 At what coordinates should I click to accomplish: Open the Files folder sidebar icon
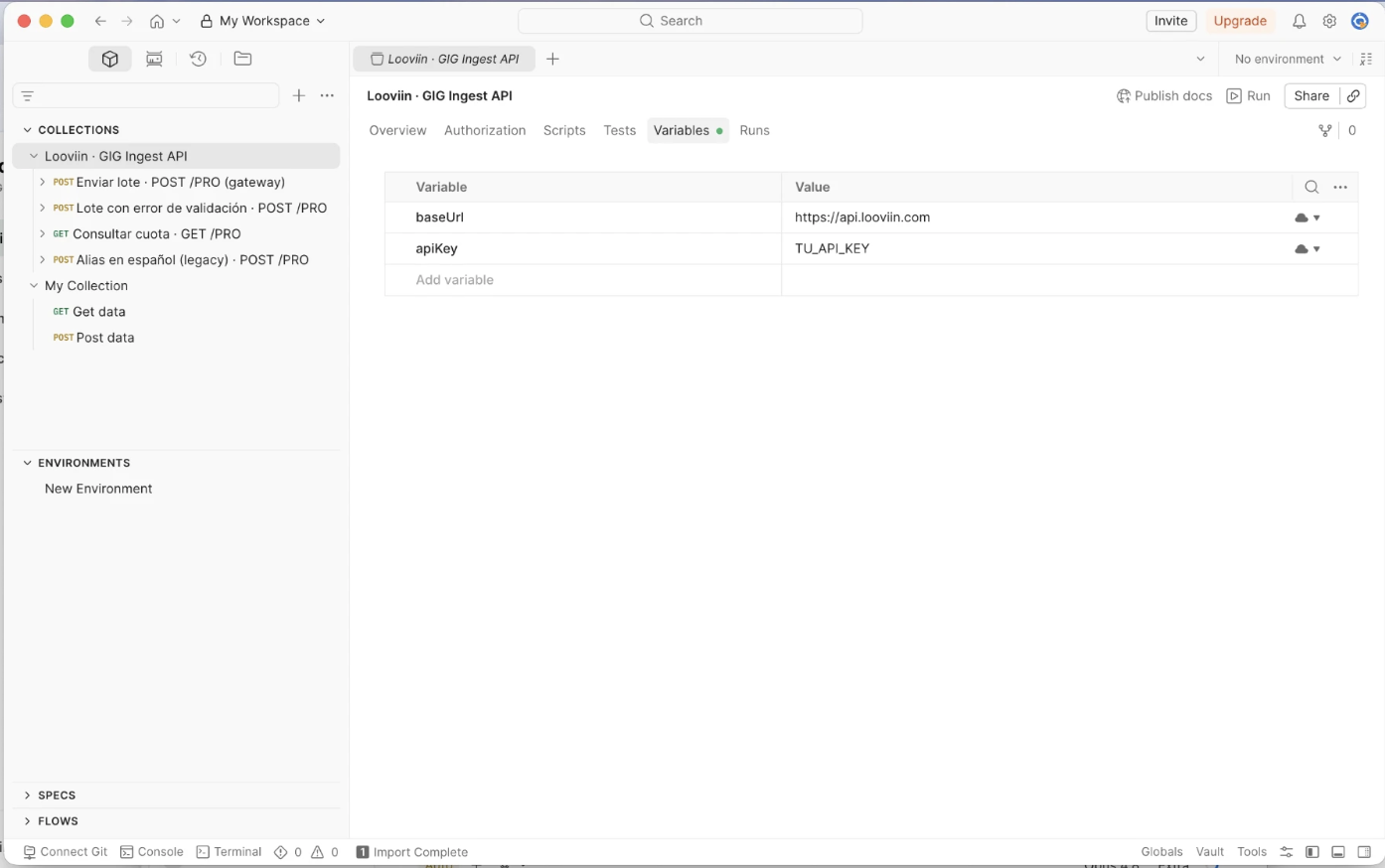tap(242, 59)
